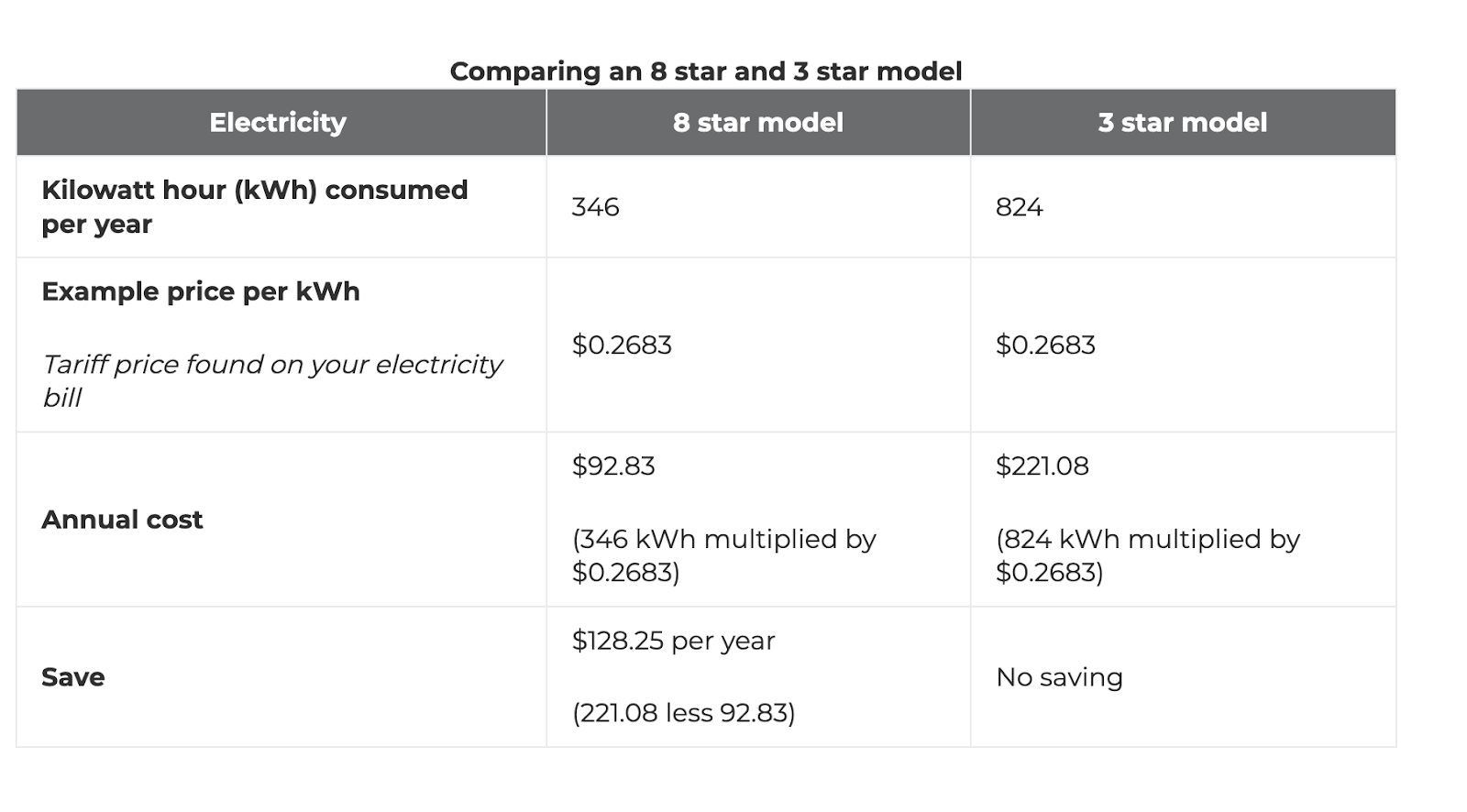Click the 346 kWh value cell

[x=758, y=207]
